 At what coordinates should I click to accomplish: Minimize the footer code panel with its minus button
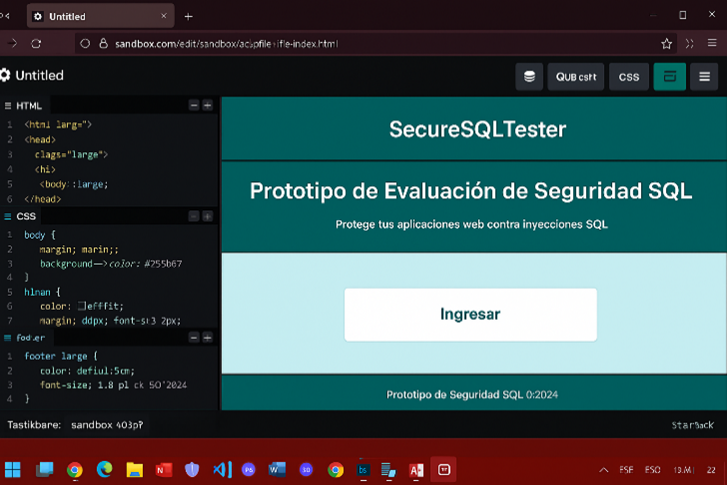click(194, 338)
